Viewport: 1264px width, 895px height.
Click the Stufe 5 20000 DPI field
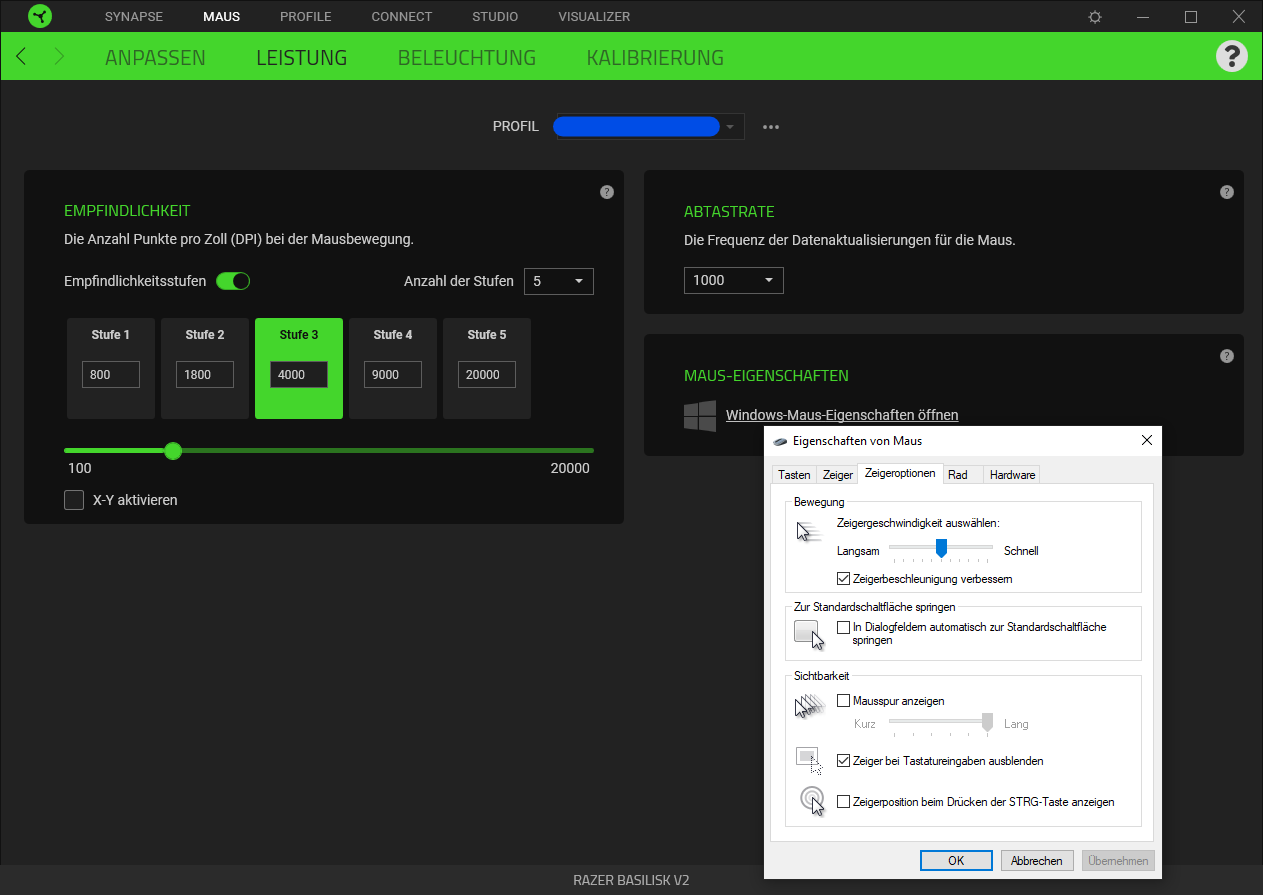(x=487, y=375)
